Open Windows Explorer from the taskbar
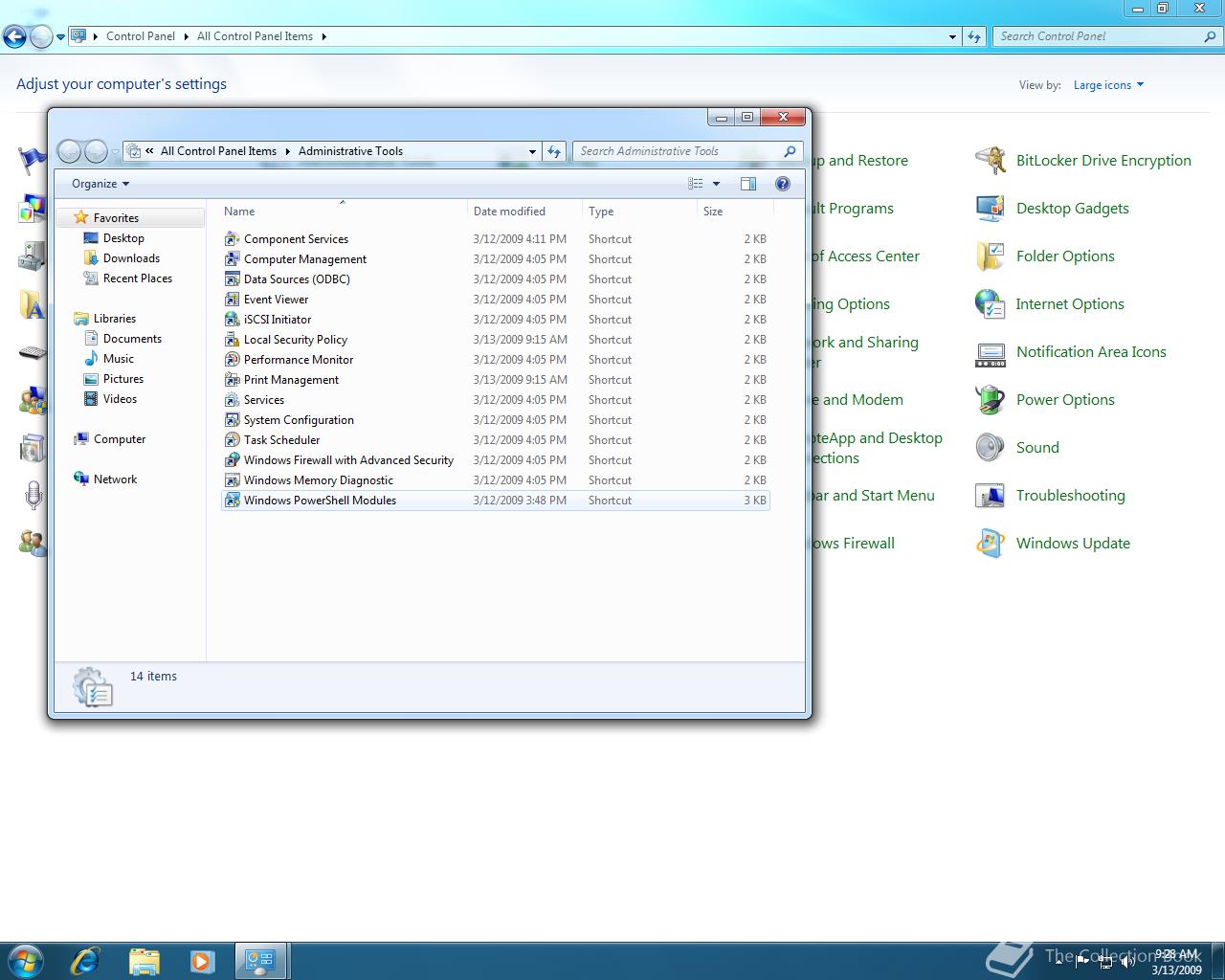 (x=144, y=960)
